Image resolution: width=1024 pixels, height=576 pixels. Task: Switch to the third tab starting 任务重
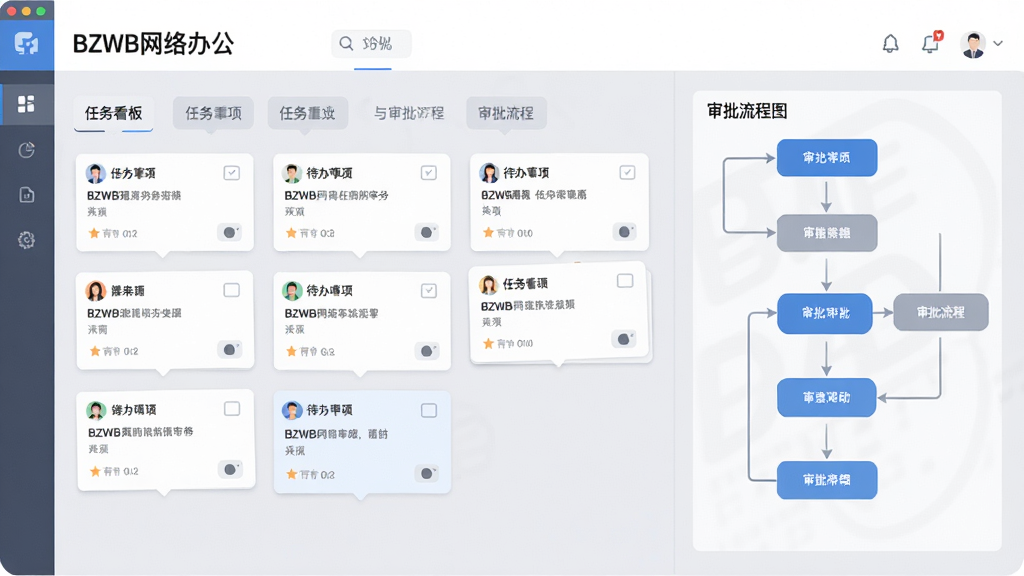pos(308,113)
